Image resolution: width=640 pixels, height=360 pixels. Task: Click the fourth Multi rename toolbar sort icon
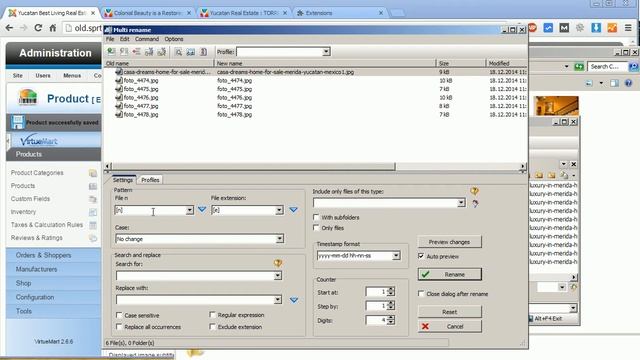149,51
